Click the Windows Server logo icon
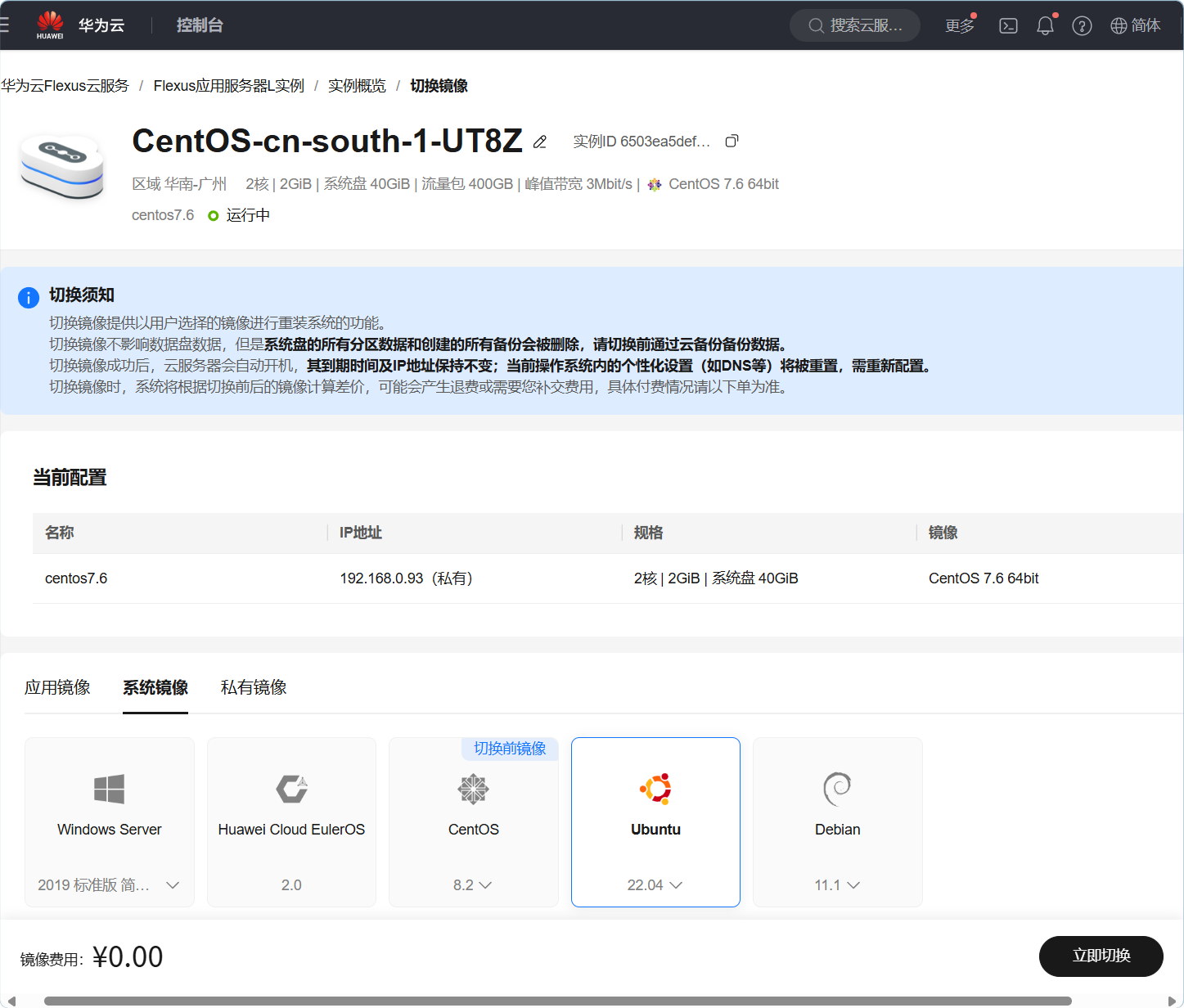This screenshot has height=1008, width=1184. click(110, 790)
